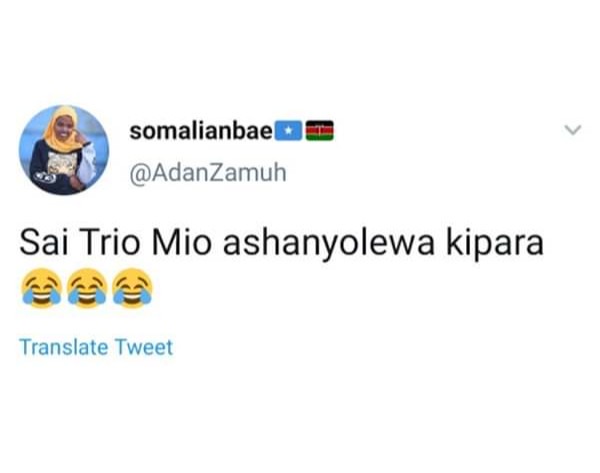600x473 pixels.
Task: Click the word 'kipara' in the tweet
Action: tap(495, 245)
